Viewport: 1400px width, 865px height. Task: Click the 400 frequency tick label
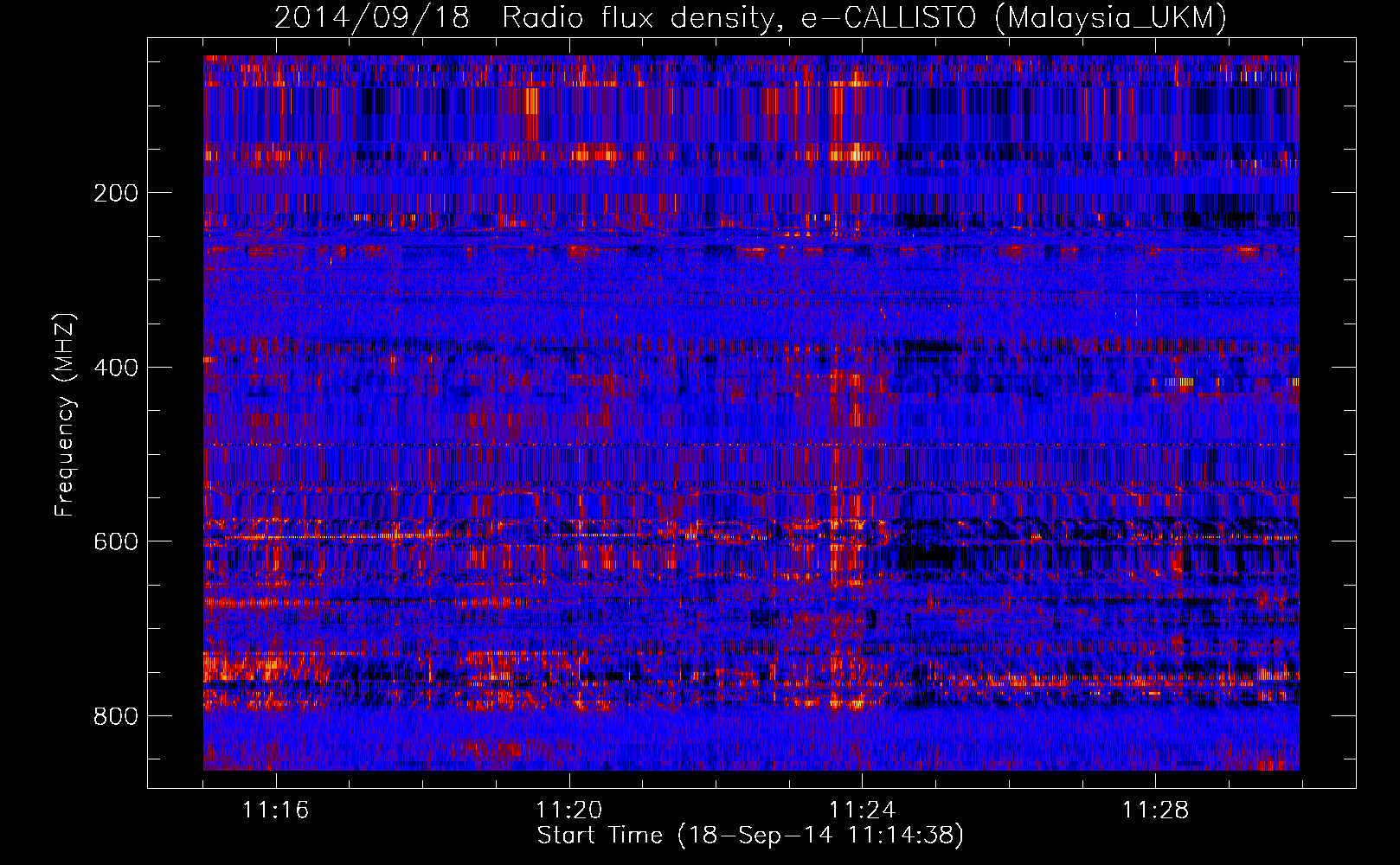[x=115, y=368]
